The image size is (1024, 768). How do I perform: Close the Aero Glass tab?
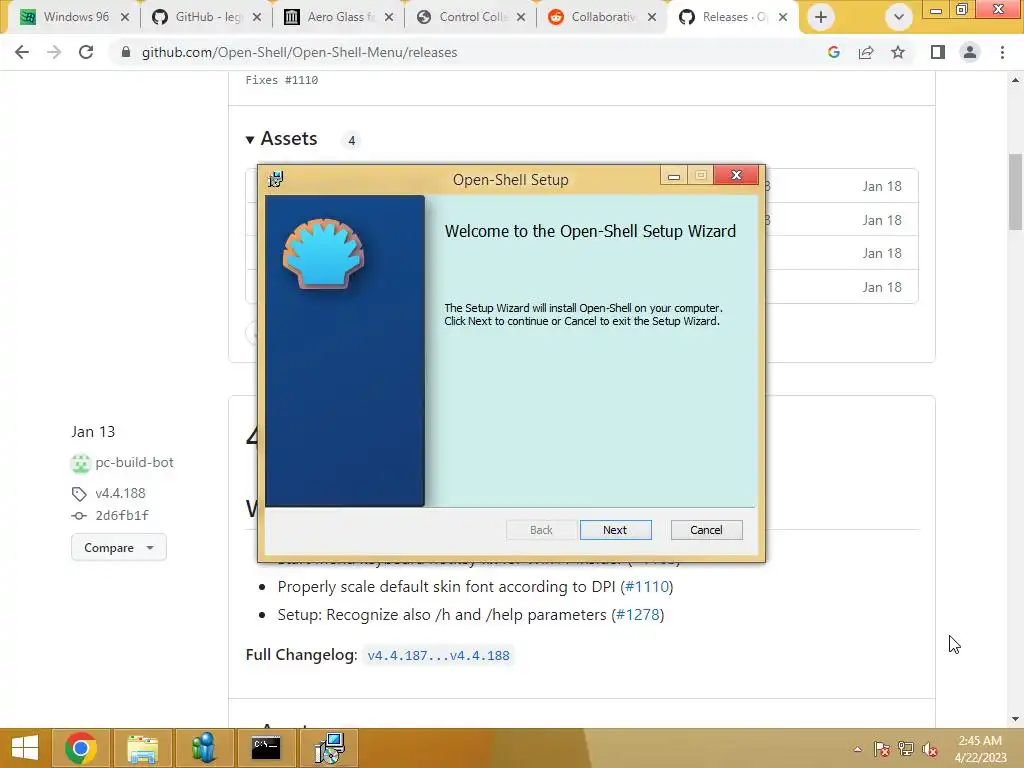389,17
